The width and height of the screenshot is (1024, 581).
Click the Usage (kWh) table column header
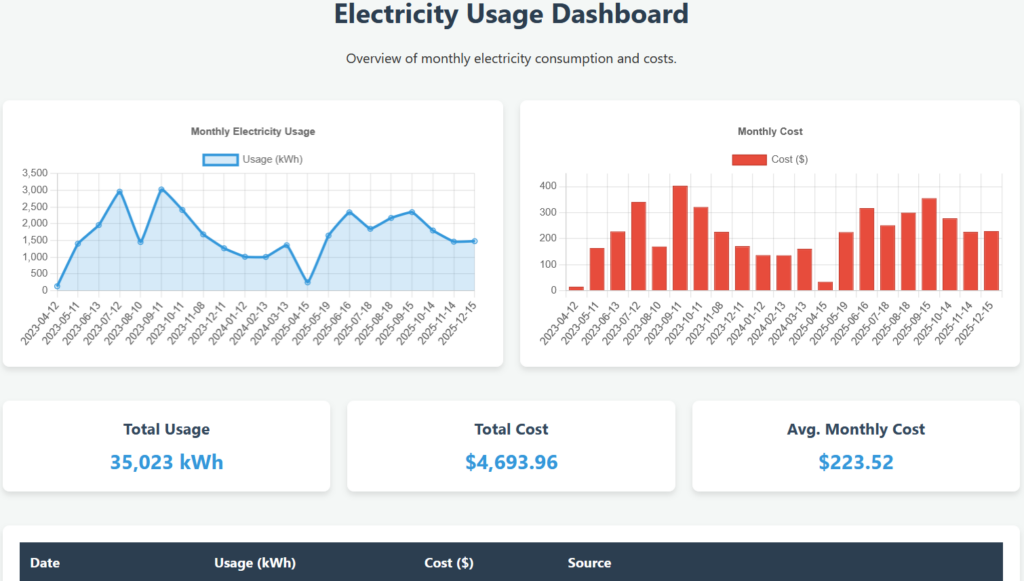pyautogui.click(x=255, y=563)
